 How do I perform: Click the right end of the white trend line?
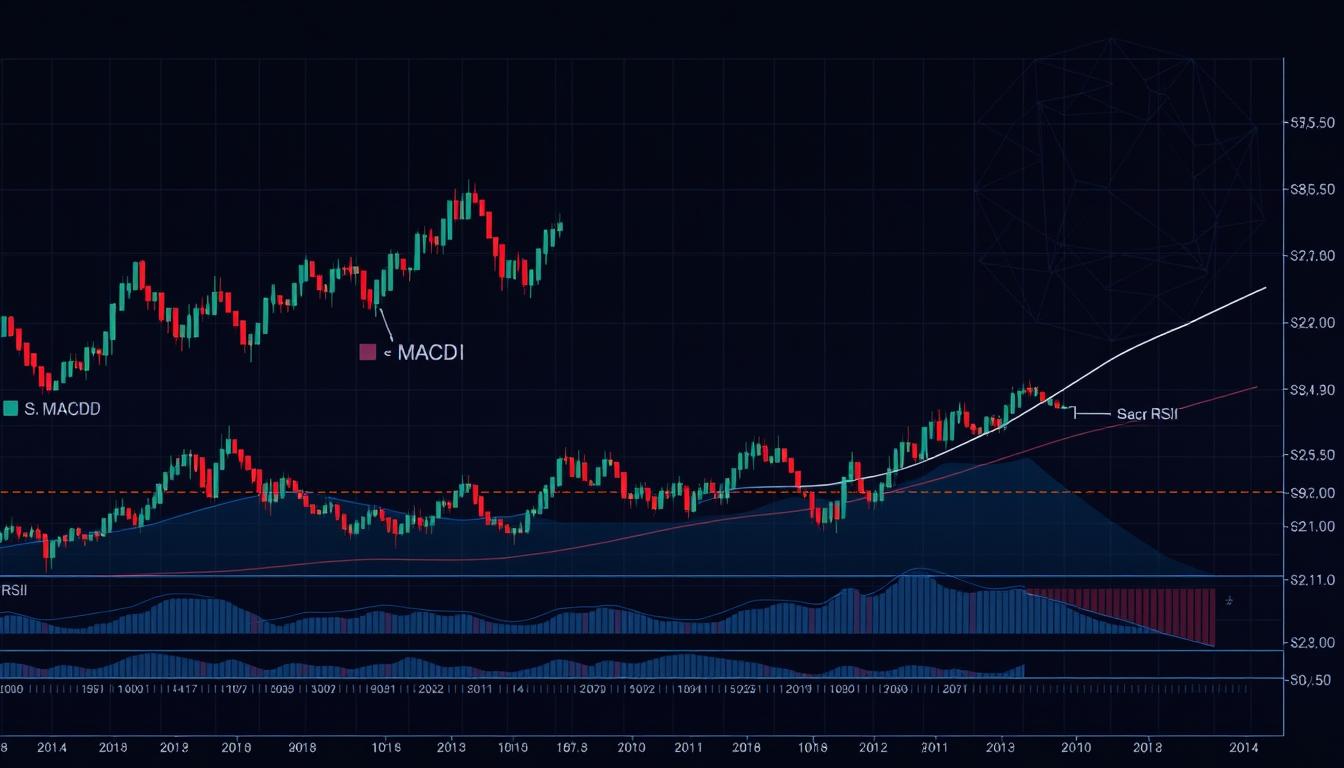pyautogui.click(x=1264, y=288)
